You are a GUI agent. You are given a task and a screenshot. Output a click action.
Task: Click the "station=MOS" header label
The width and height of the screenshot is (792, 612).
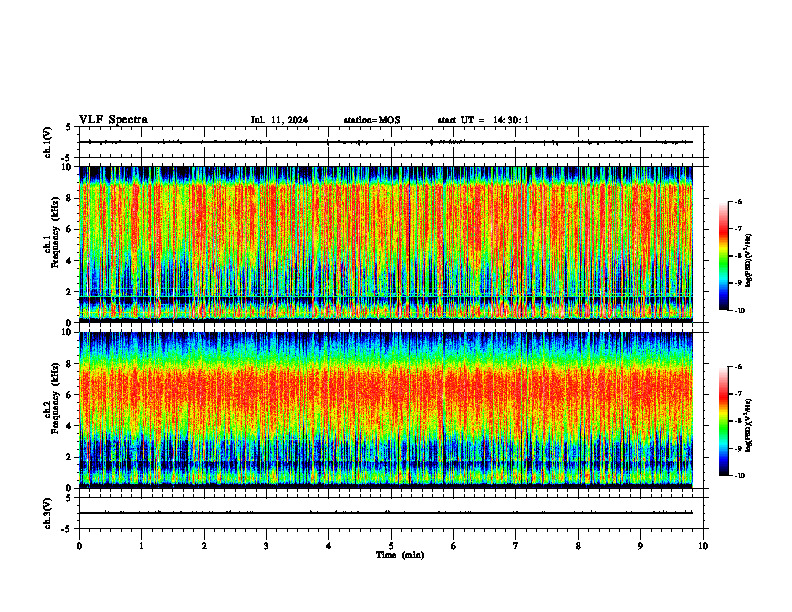coord(372,120)
